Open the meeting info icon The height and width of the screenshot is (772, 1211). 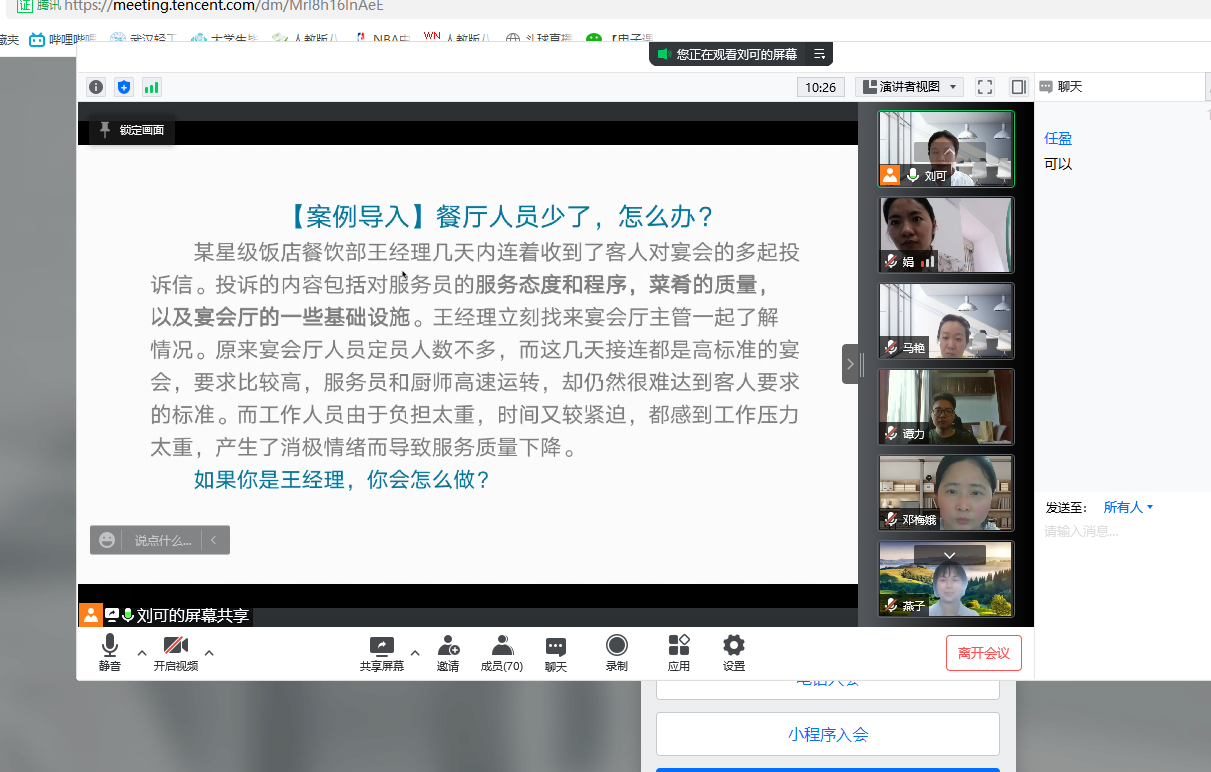95,87
